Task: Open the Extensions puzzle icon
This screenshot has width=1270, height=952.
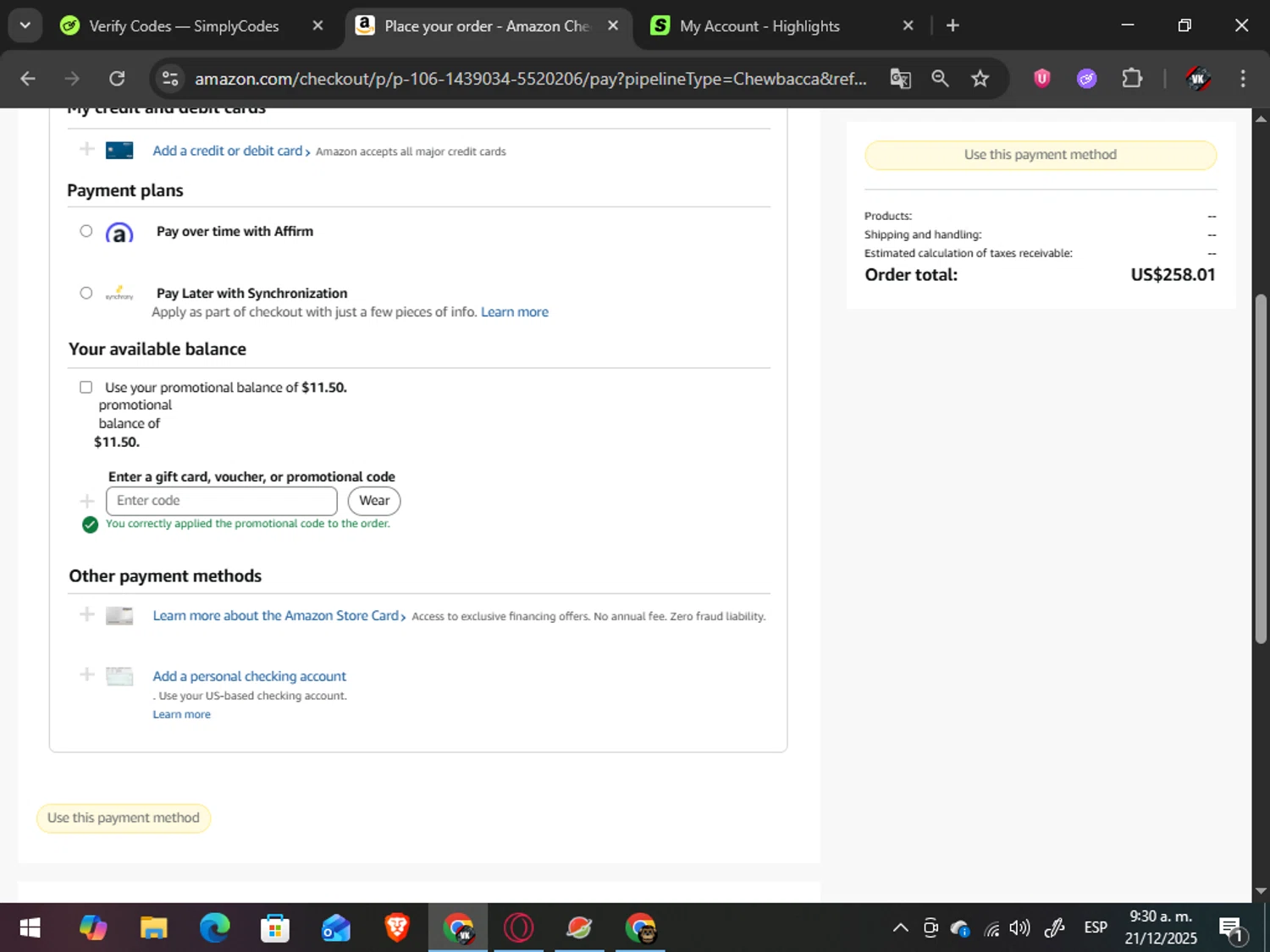Action: [x=1132, y=79]
